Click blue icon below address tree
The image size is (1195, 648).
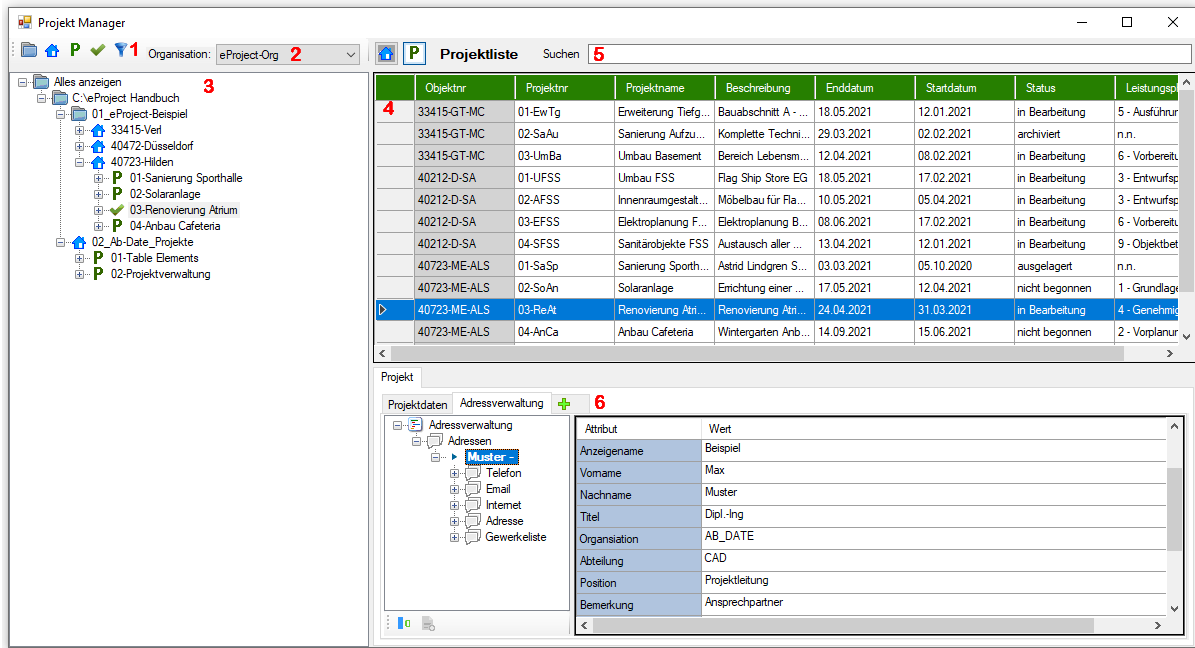[404, 624]
